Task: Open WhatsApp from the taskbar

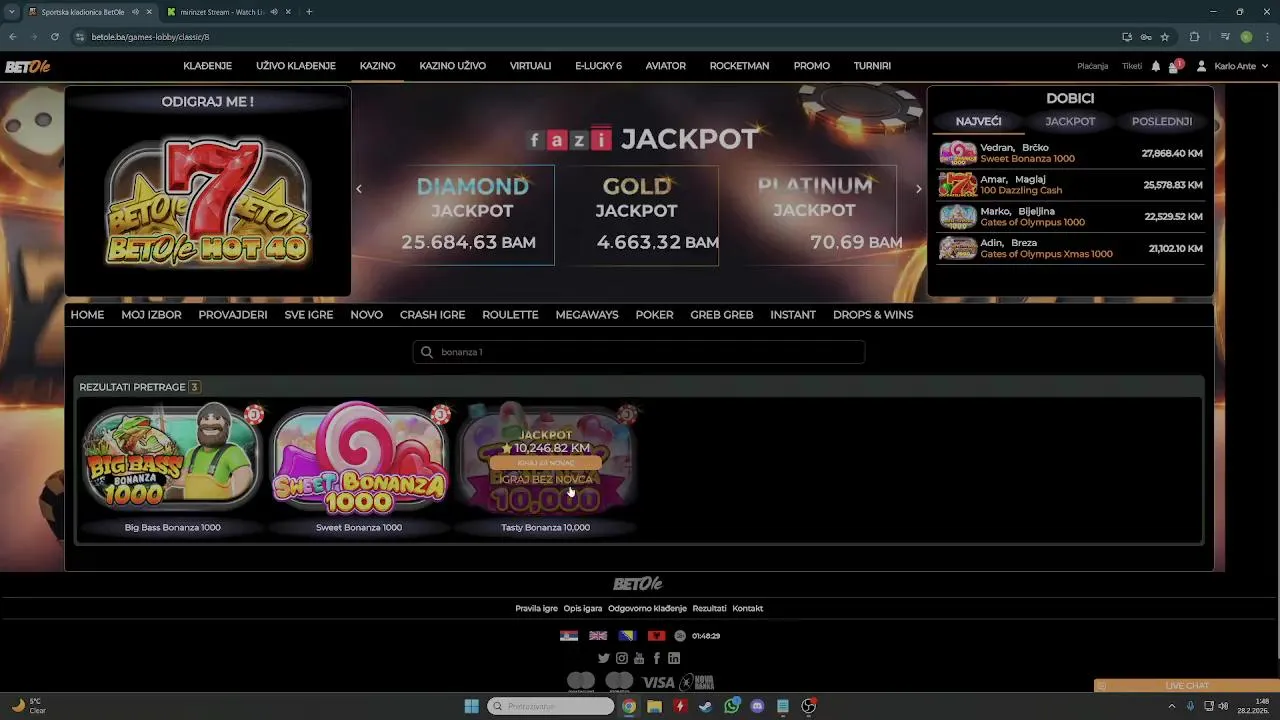Action: coord(732,706)
